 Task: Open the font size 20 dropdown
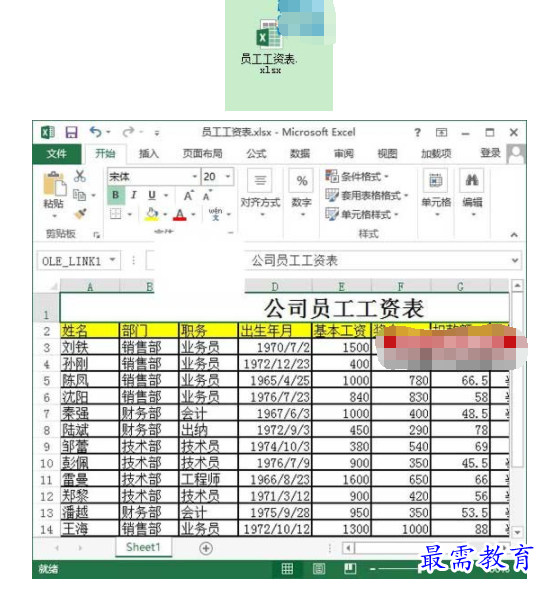tap(228, 176)
